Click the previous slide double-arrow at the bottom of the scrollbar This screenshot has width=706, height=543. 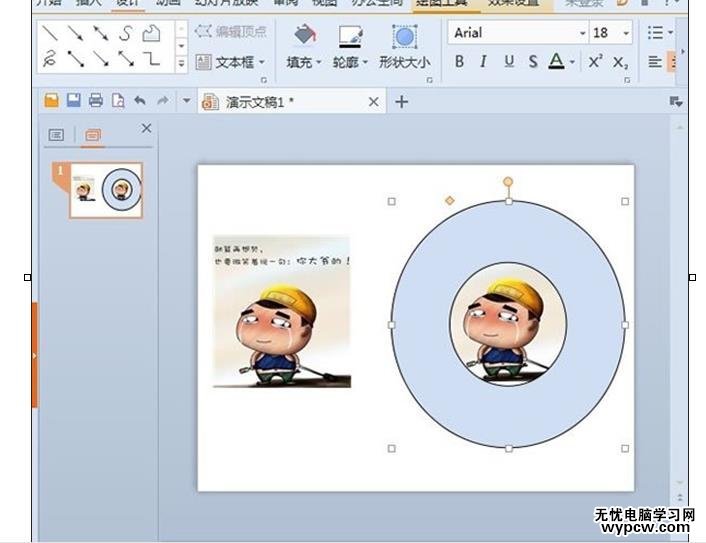tap(679, 498)
